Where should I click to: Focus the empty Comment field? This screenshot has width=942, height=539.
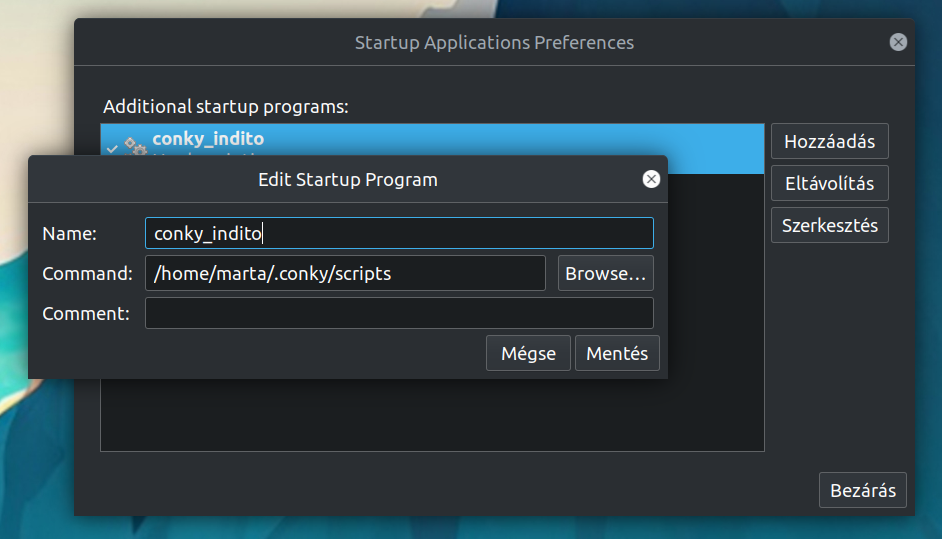(399, 313)
